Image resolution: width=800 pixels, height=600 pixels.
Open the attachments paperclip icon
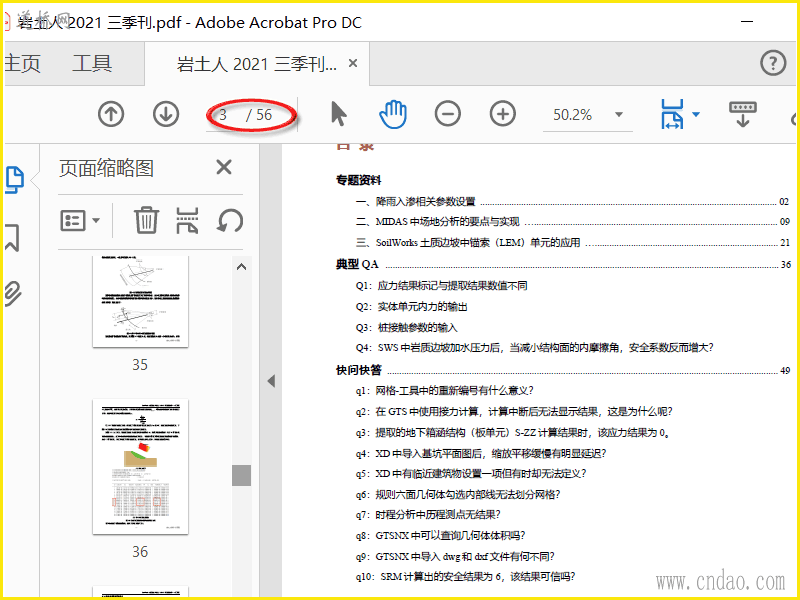(12, 293)
